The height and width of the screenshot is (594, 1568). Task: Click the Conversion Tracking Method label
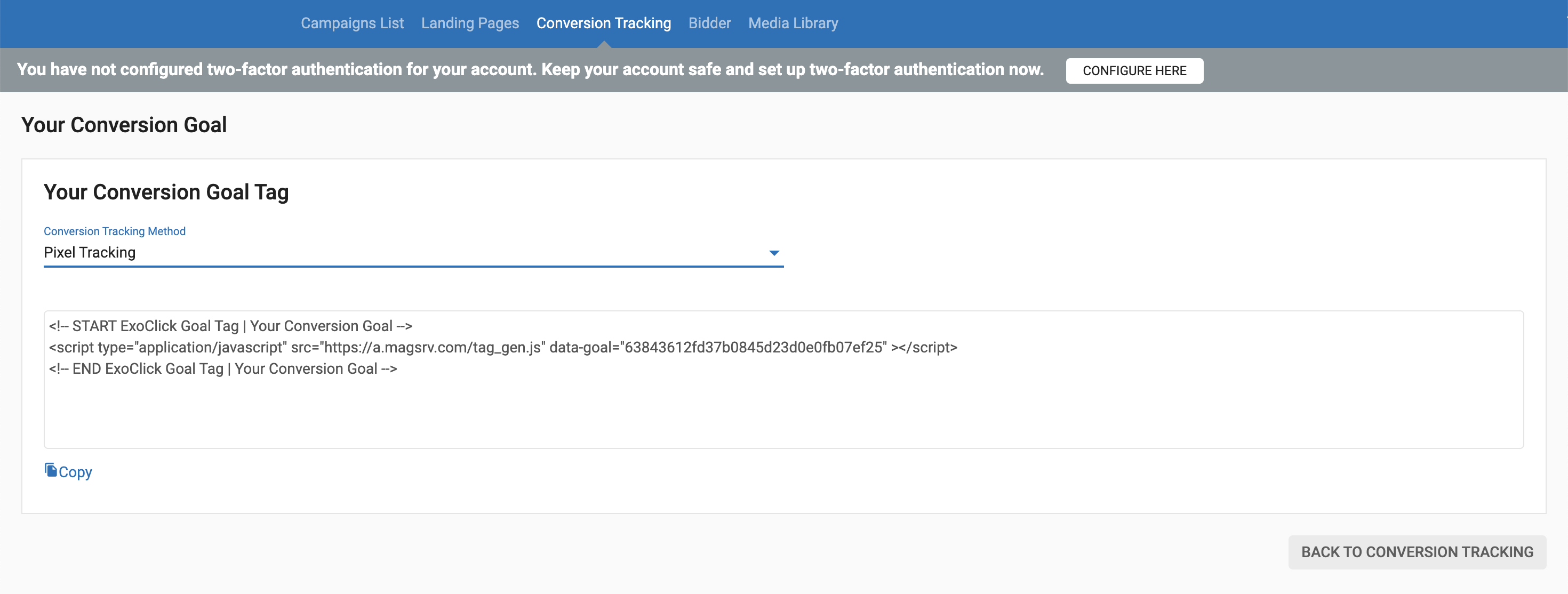click(x=115, y=231)
